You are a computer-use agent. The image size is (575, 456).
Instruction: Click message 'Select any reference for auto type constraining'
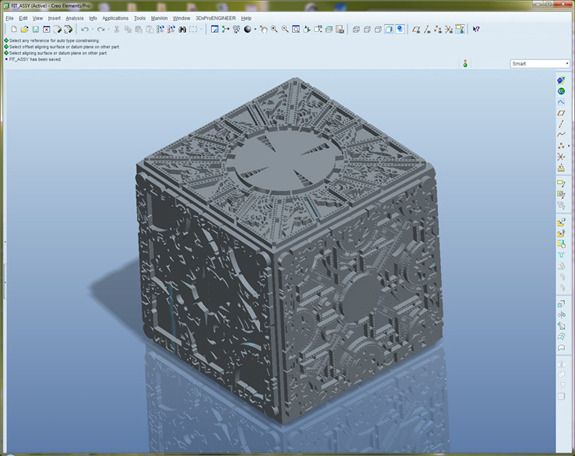tap(54, 41)
